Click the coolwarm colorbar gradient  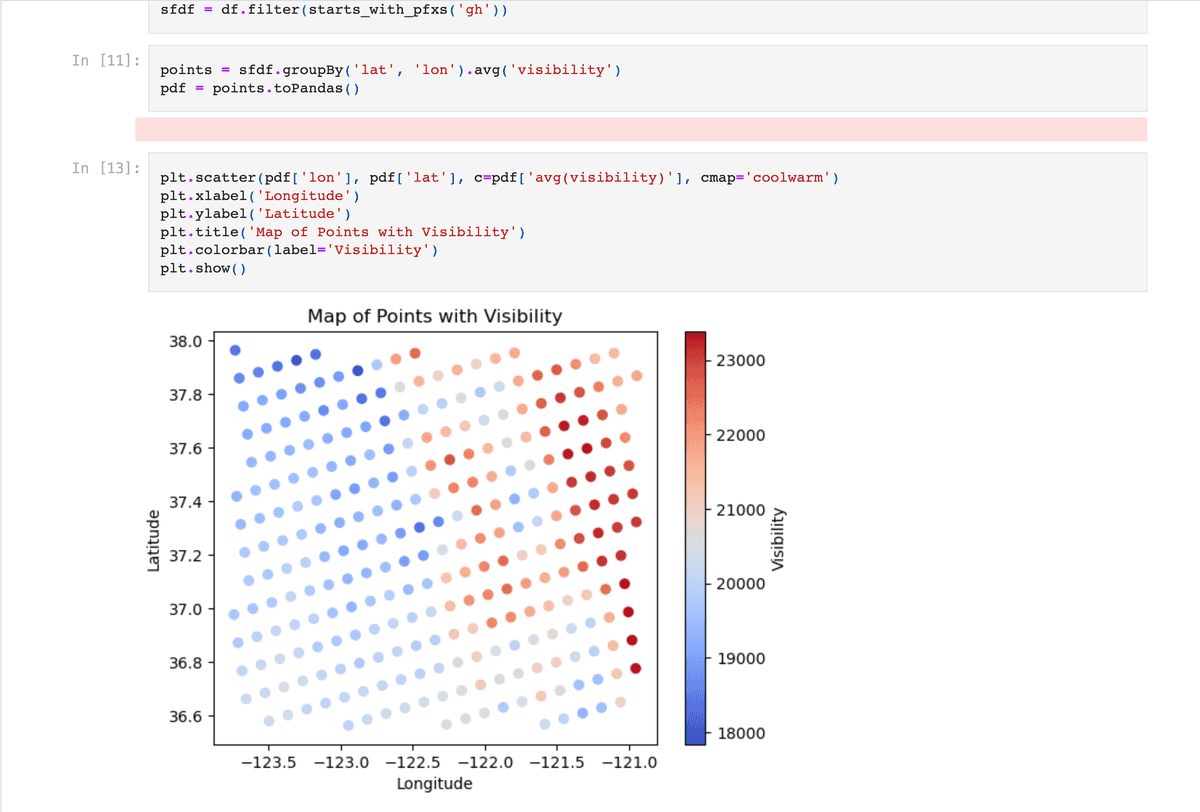pyautogui.click(x=695, y=538)
